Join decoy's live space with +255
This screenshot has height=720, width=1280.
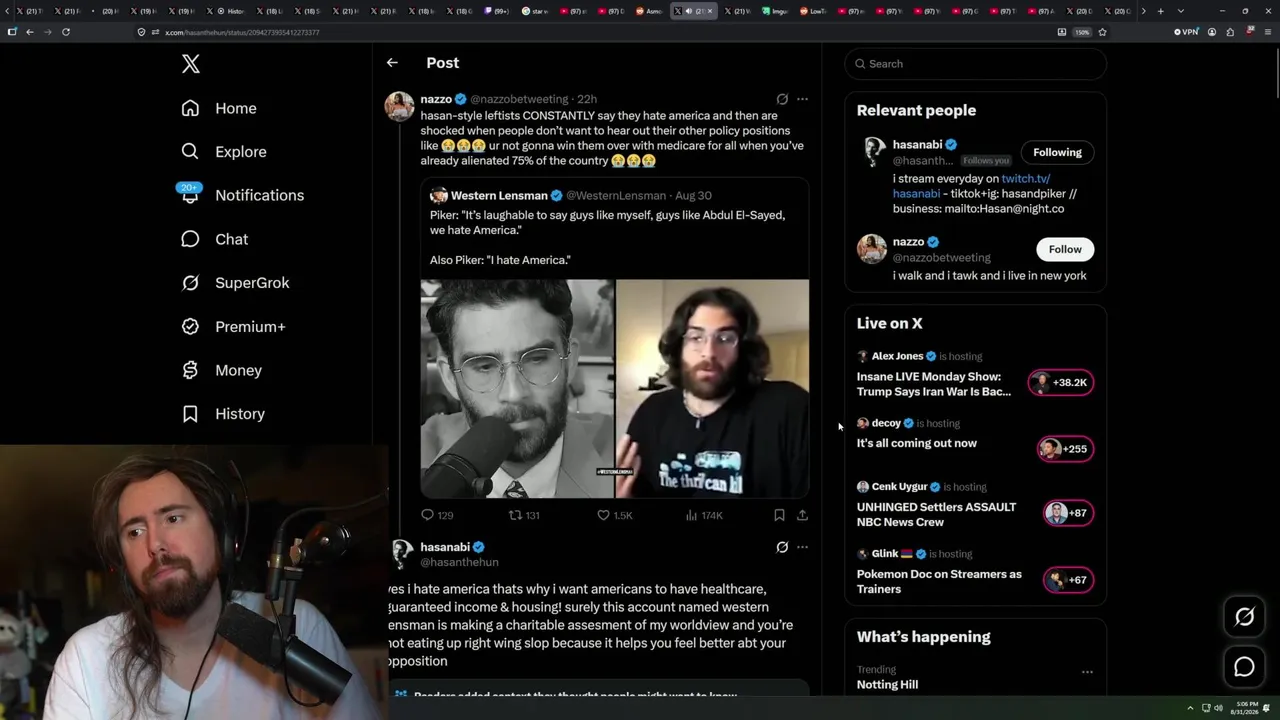1065,449
